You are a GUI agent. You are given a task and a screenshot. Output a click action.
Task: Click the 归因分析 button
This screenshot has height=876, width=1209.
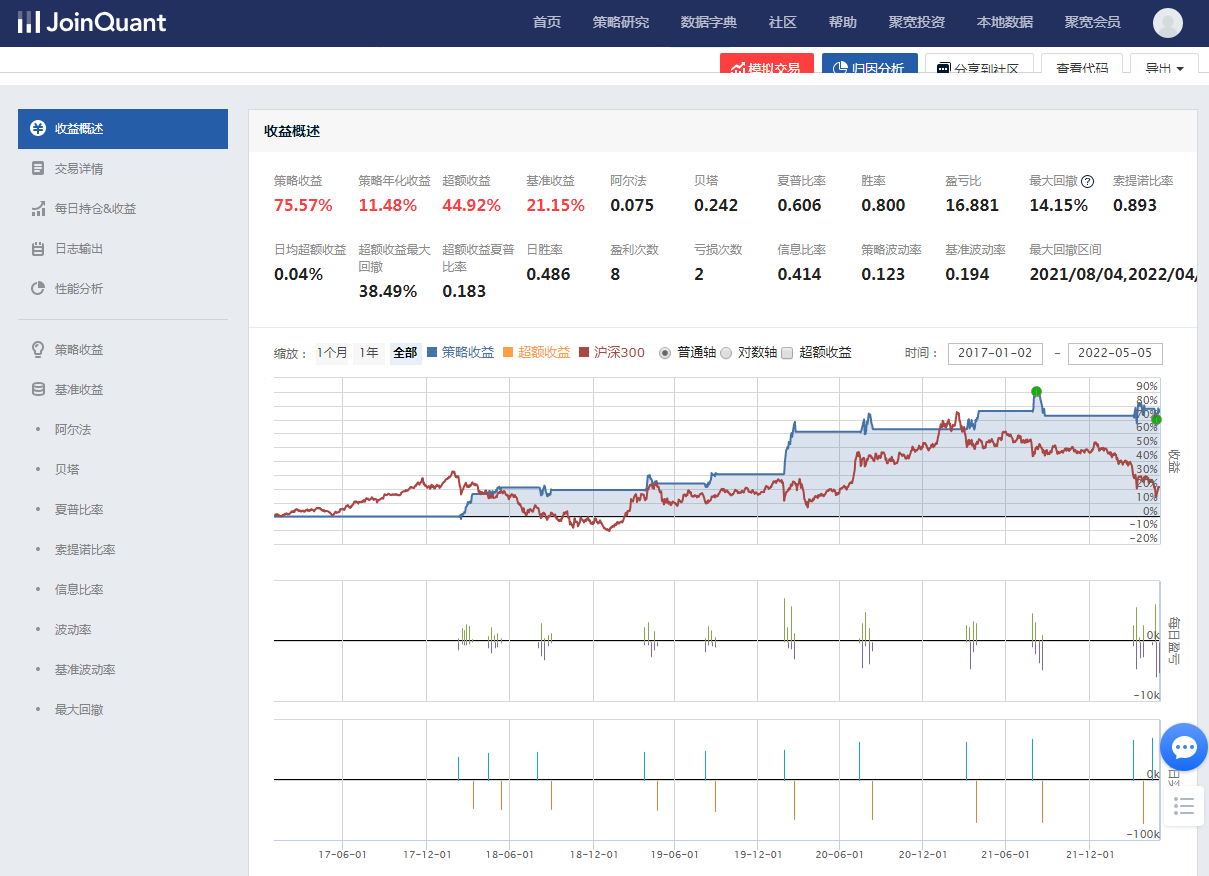pyautogui.click(x=869, y=68)
